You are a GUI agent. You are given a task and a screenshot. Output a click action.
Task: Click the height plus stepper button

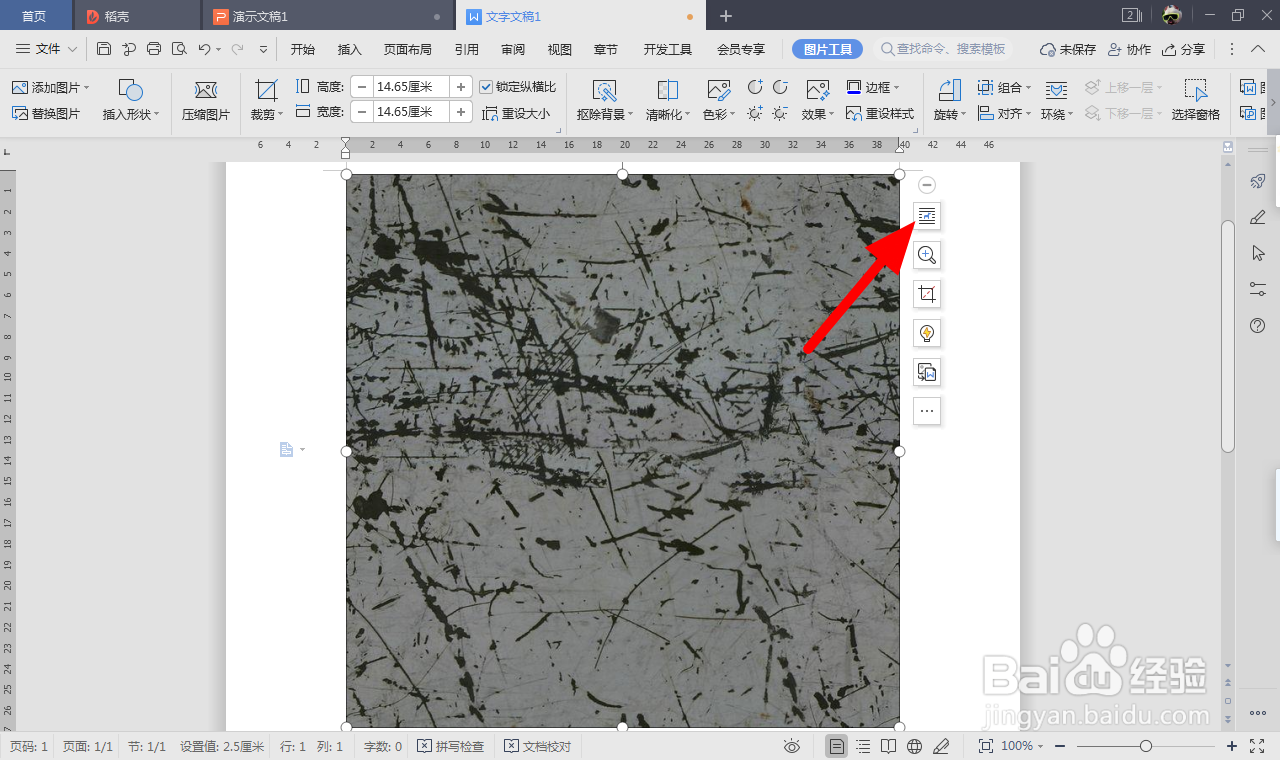461,87
